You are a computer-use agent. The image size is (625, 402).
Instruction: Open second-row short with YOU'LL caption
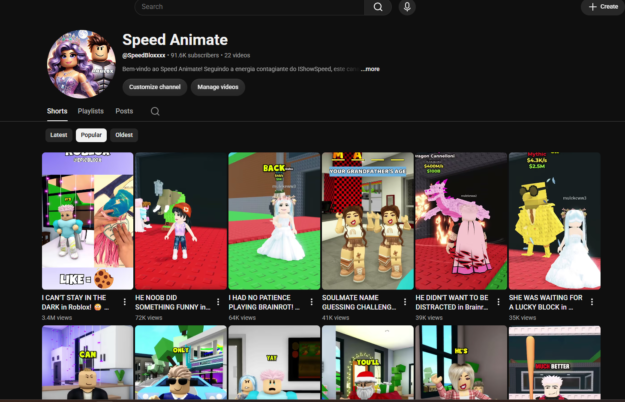click(368, 362)
